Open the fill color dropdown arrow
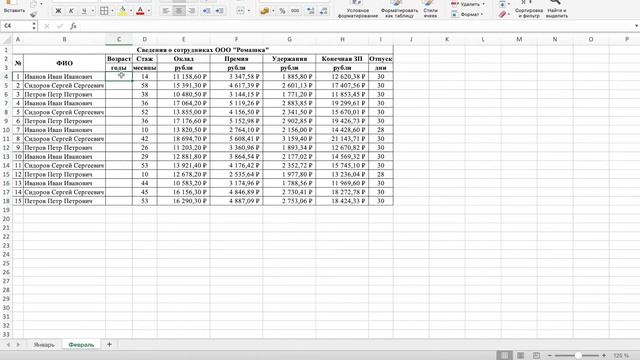 [x=131, y=11]
